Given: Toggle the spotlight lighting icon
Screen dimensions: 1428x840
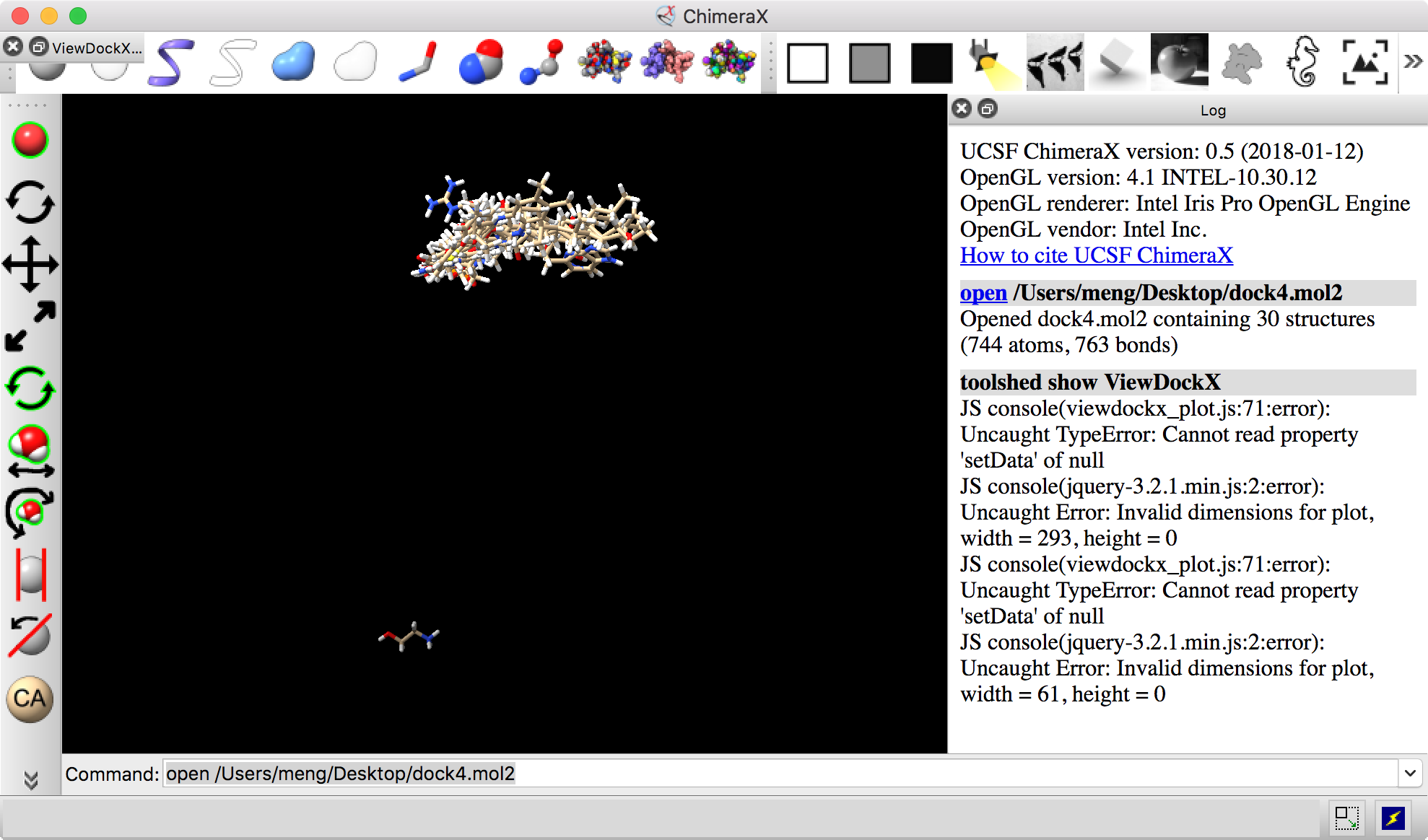Looking at the screenshot, I should coord(993,63).
